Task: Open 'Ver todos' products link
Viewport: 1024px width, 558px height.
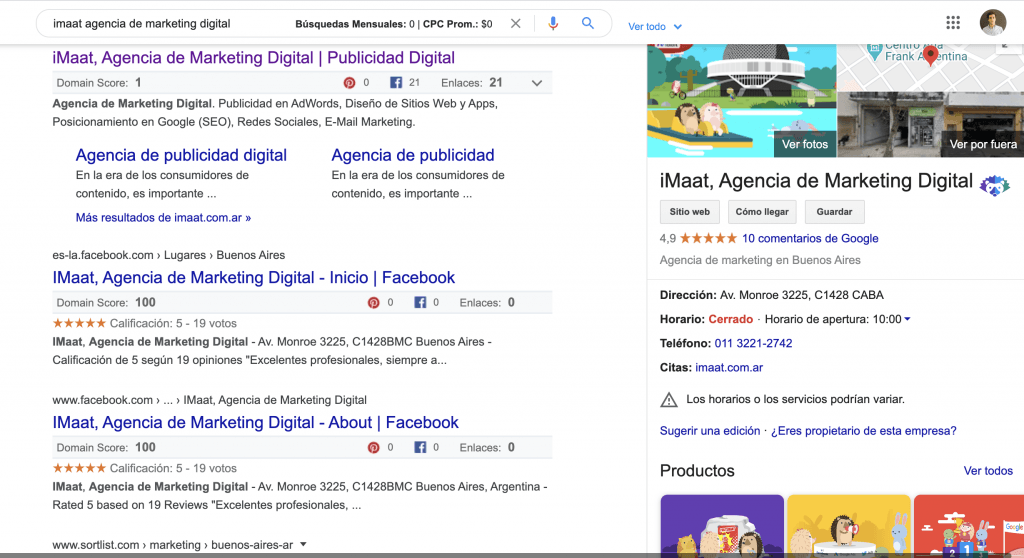Action: [988, 471]
